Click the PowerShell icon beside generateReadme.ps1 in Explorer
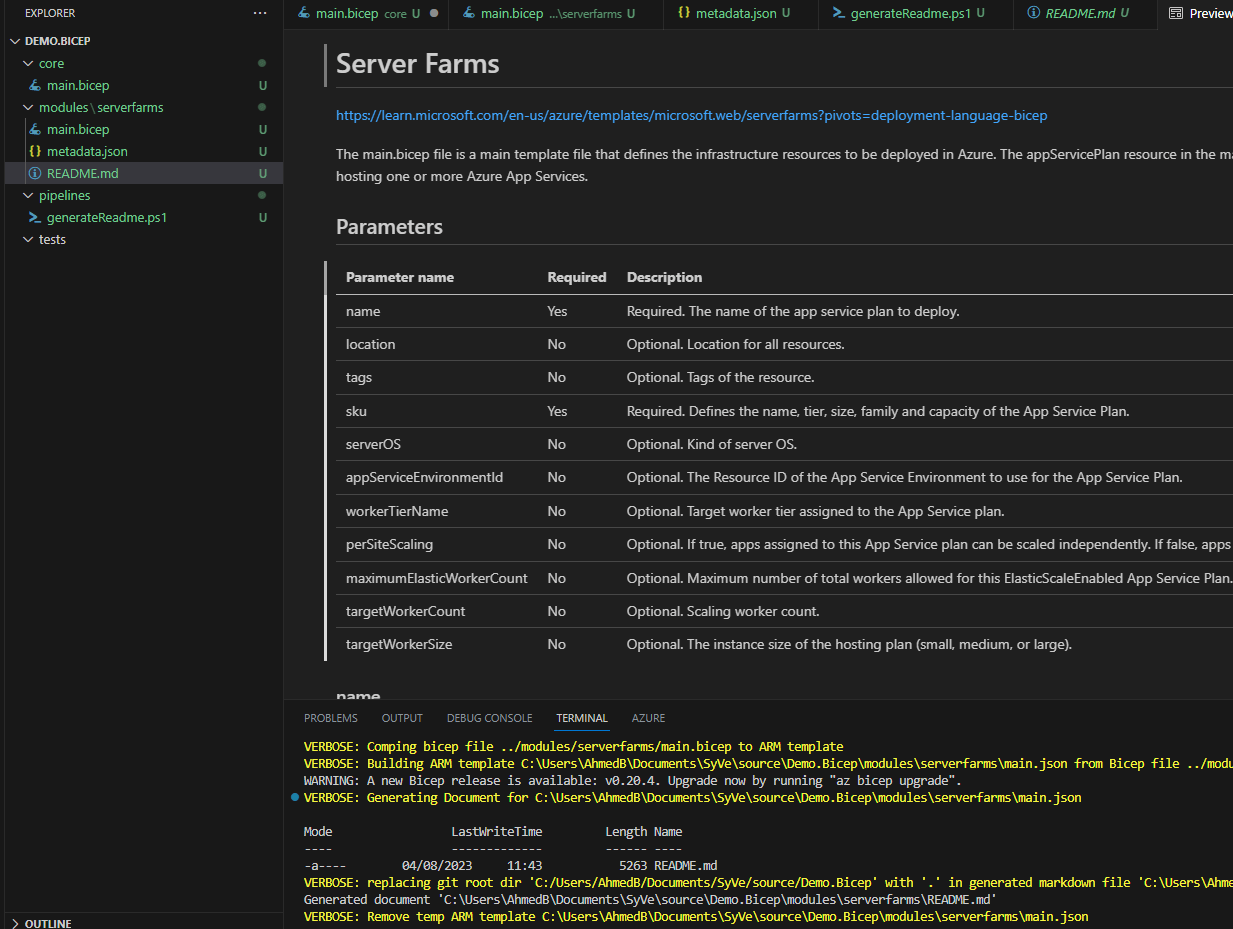1233x929 pixels. (x=37, y=217)
